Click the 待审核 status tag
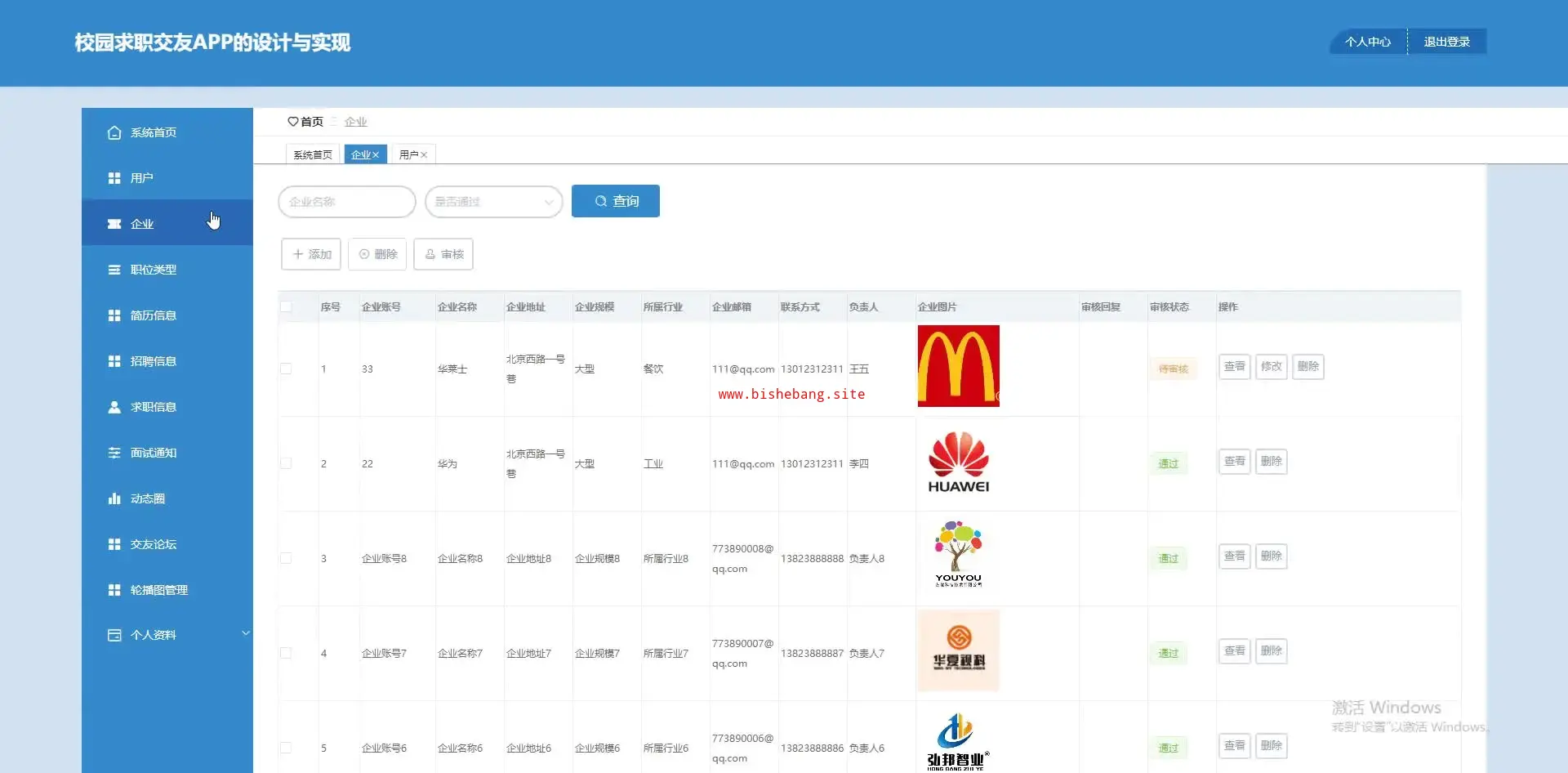This screenshot has width=1568, height=773. [x=1174, y=369]
